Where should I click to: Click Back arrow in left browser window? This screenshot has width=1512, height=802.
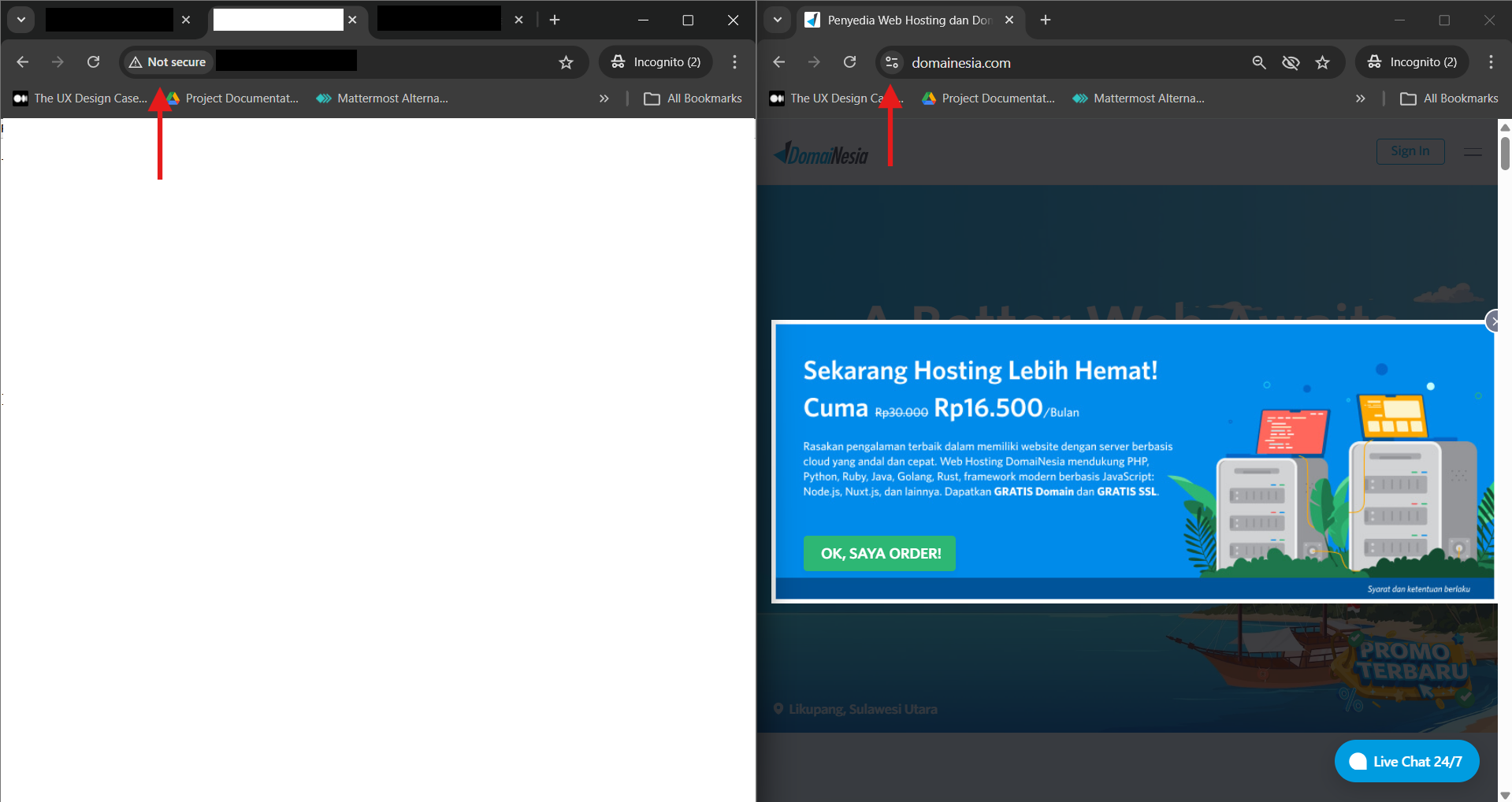pos(23,61)
